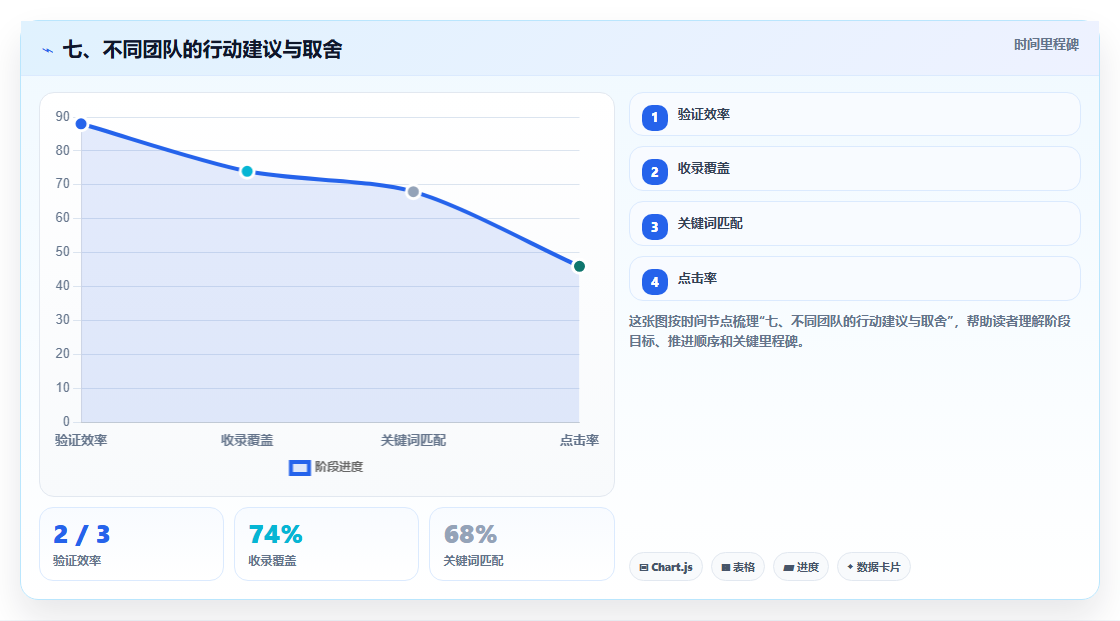Click the x-axis label 验证效率

coord(81,440)
